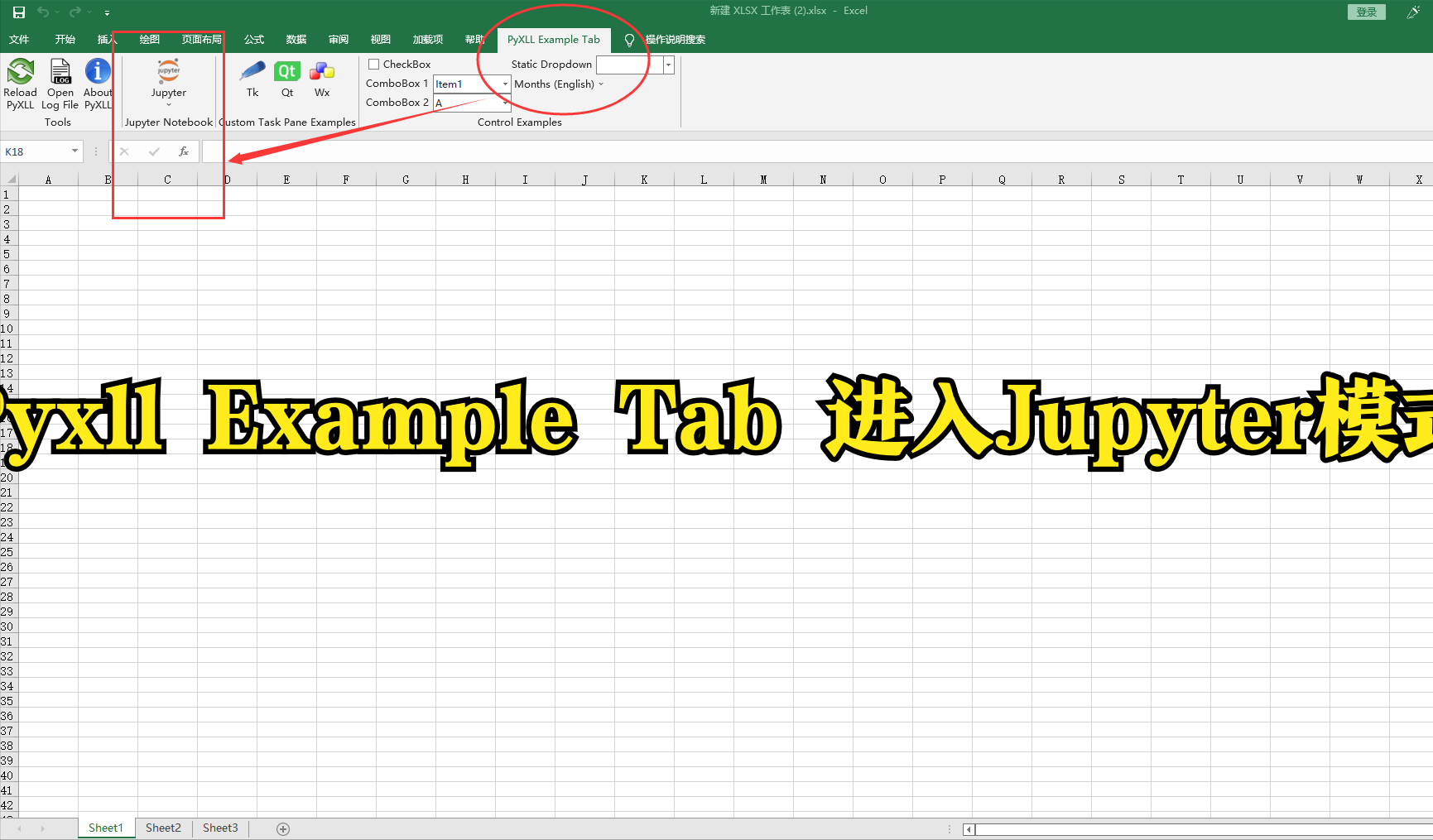1433x840 pixels.
Task: Select row 25 header
Action: (x=7, y=552)
